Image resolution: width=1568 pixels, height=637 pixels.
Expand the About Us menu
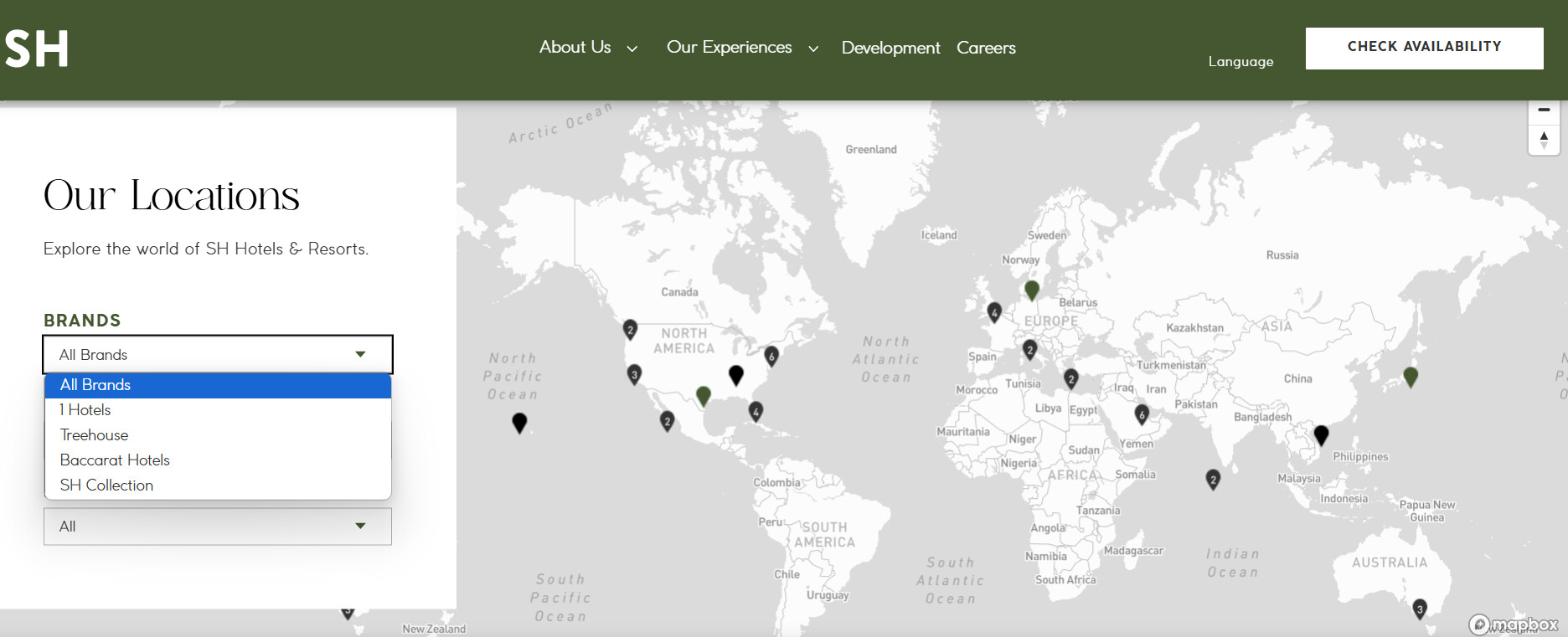click(588, 48)
